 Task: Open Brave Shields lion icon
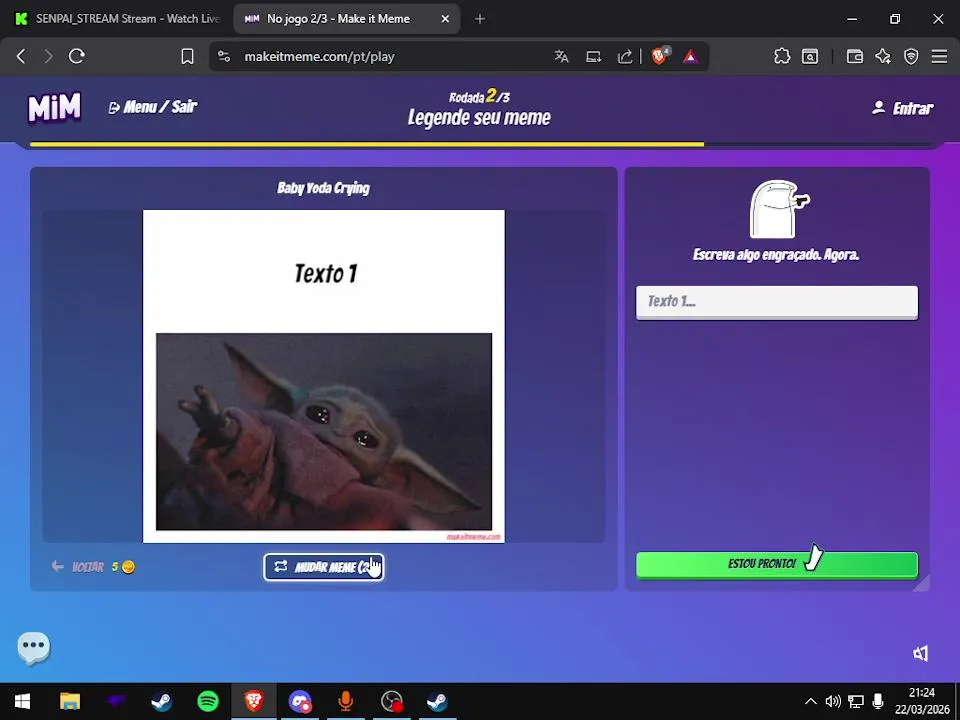[660, 56]
